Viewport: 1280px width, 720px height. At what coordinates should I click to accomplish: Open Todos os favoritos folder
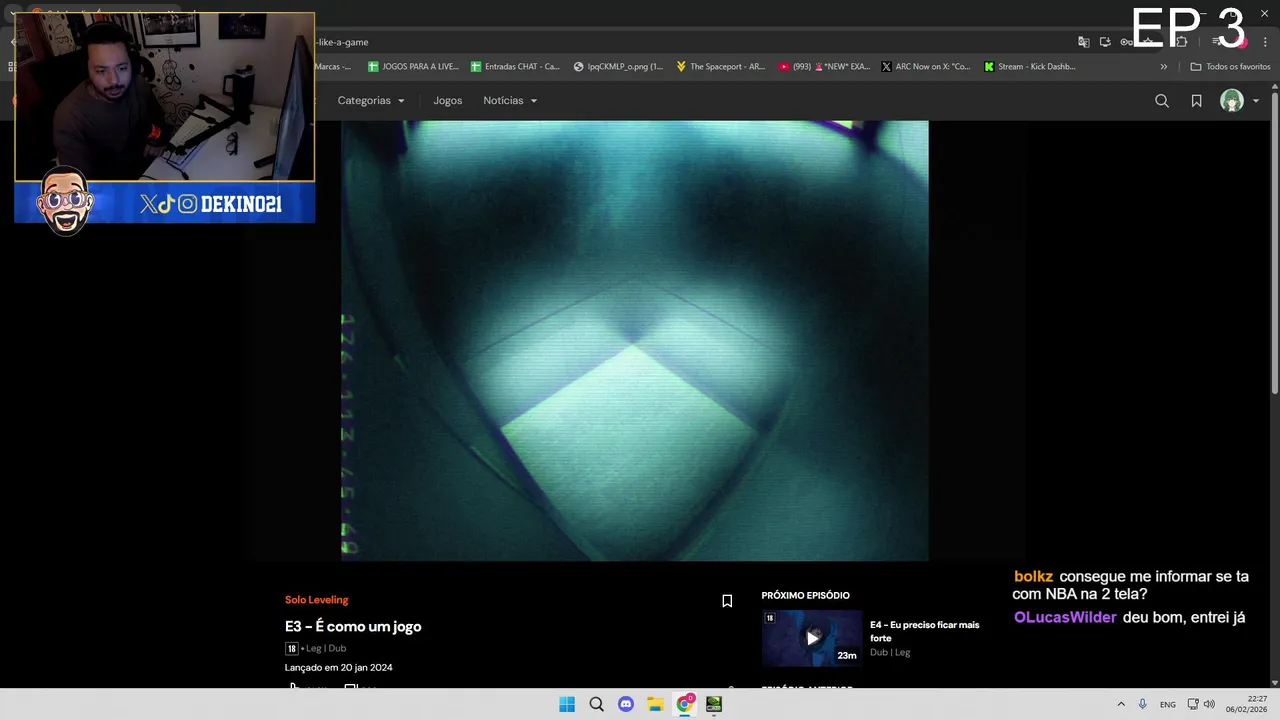click(1230, 67)
